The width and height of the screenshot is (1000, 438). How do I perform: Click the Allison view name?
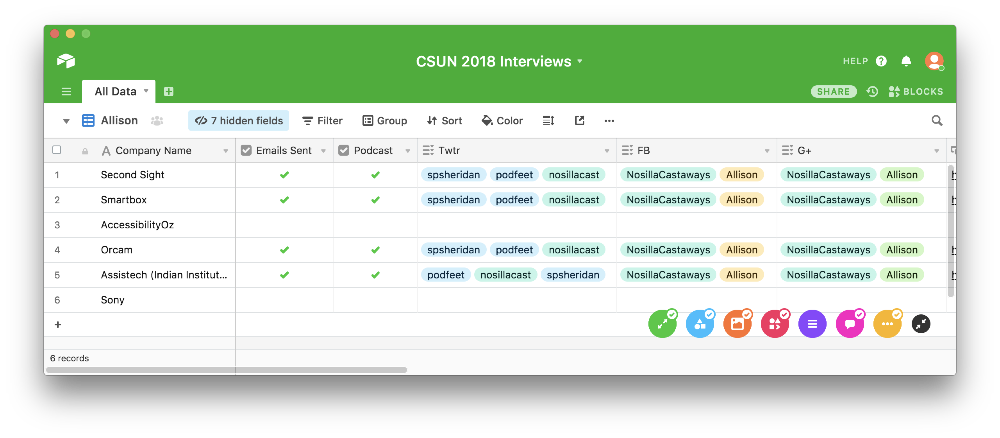point(119,120)
